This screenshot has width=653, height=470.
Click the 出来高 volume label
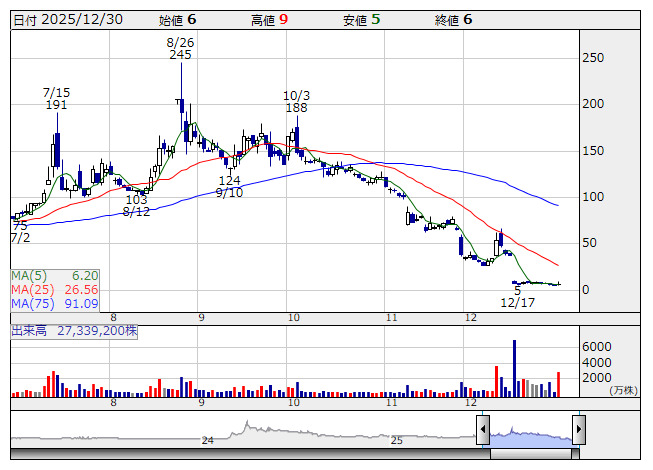click(x=30, y=328)
